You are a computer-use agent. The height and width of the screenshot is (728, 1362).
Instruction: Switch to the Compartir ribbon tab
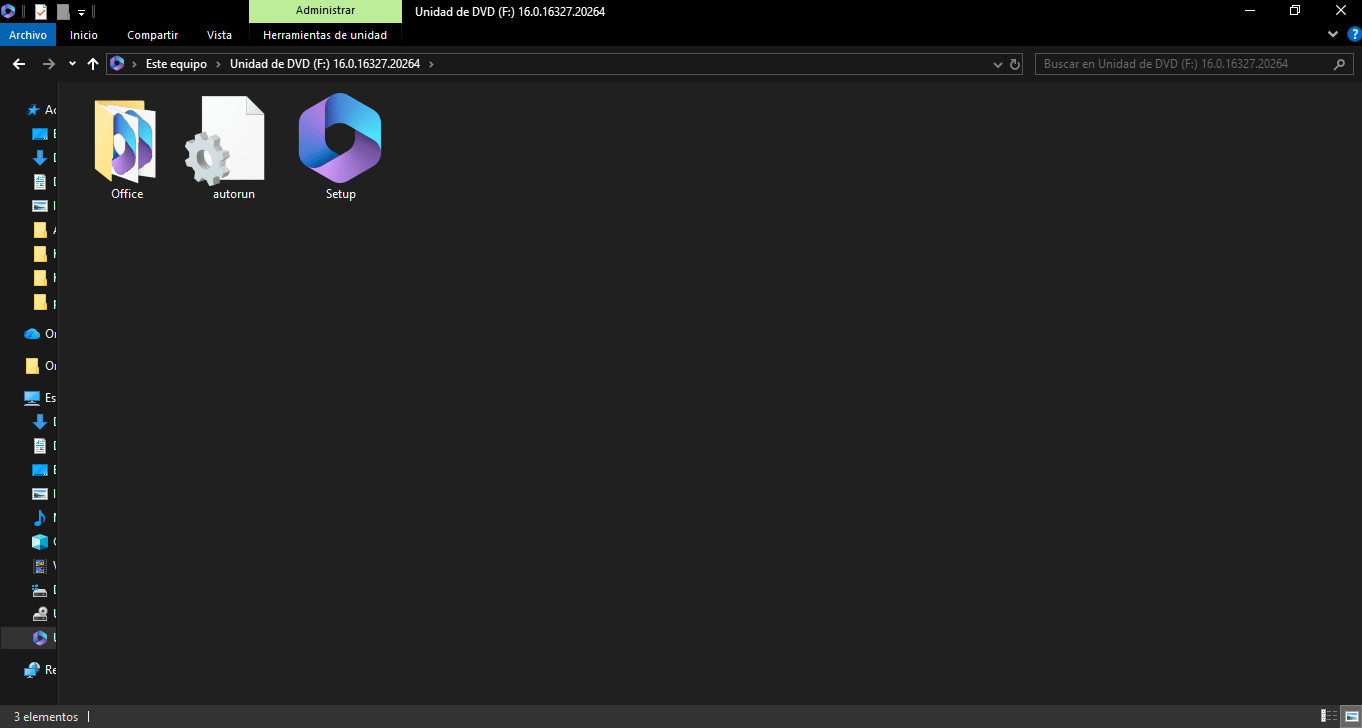153,35
